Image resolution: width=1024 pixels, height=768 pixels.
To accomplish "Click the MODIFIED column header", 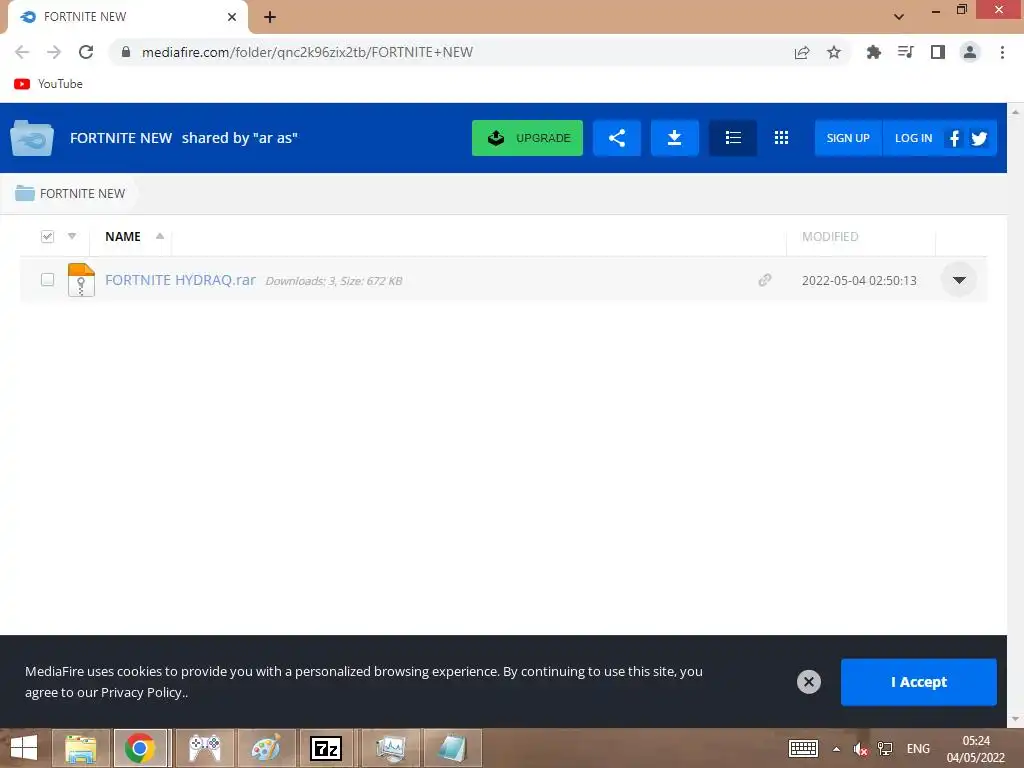I will click(830, 236).
